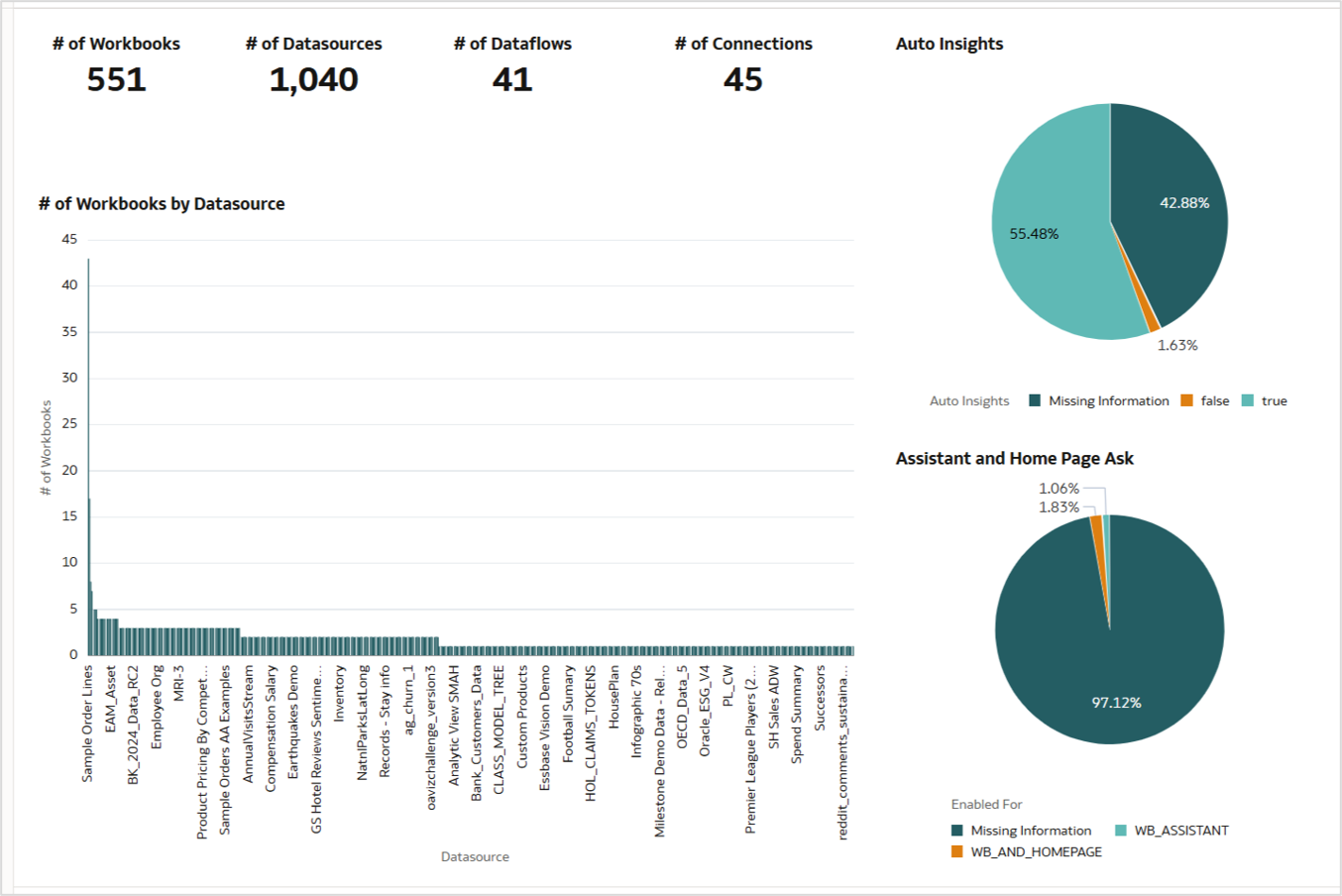The height and width of the screenshot is (896, 1342).
Task: Select the # of Workbooks KPI tile
Action: tap(116, 63)
